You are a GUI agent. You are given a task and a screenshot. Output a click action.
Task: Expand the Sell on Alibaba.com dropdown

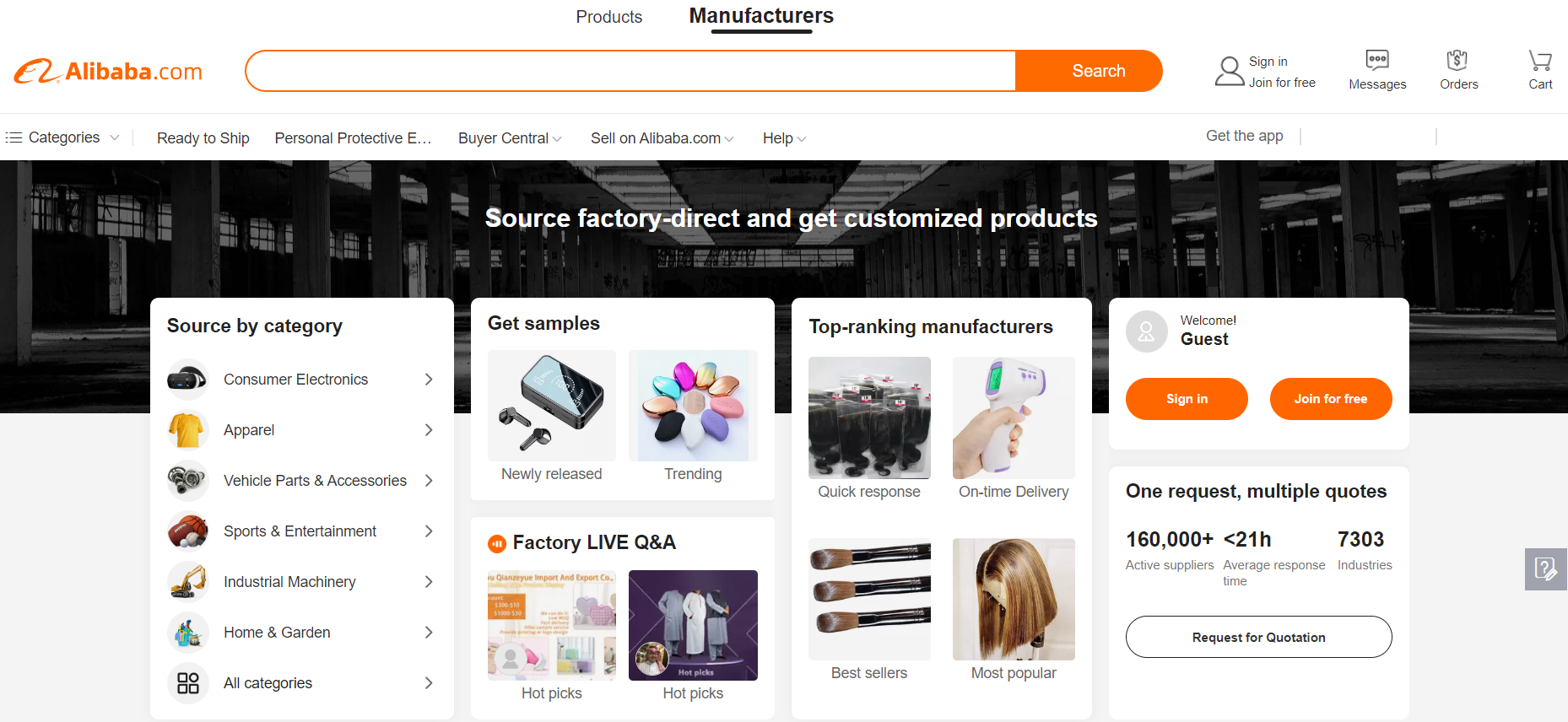coord(662,138)
